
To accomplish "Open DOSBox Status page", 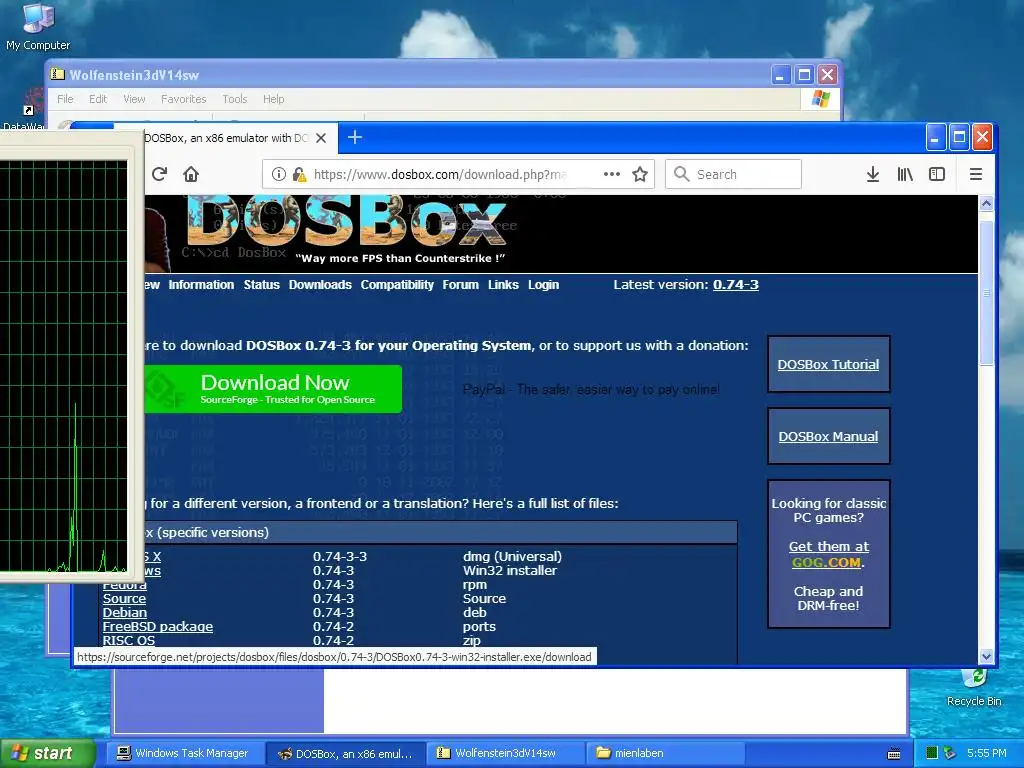I will pos(261,285).
